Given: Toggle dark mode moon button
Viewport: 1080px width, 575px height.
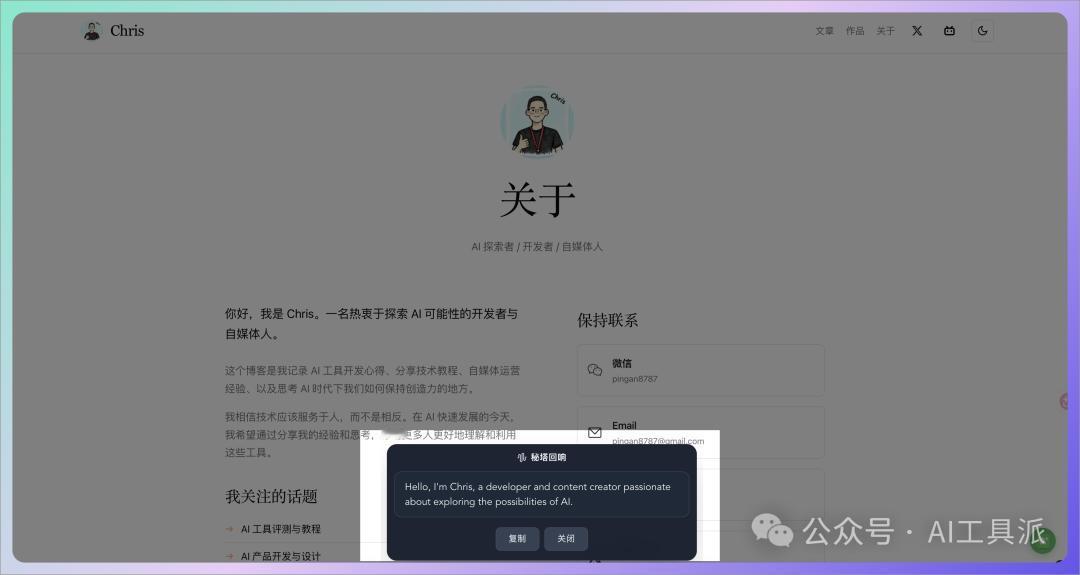Looking at the screenshot, I should pos(982,30).
